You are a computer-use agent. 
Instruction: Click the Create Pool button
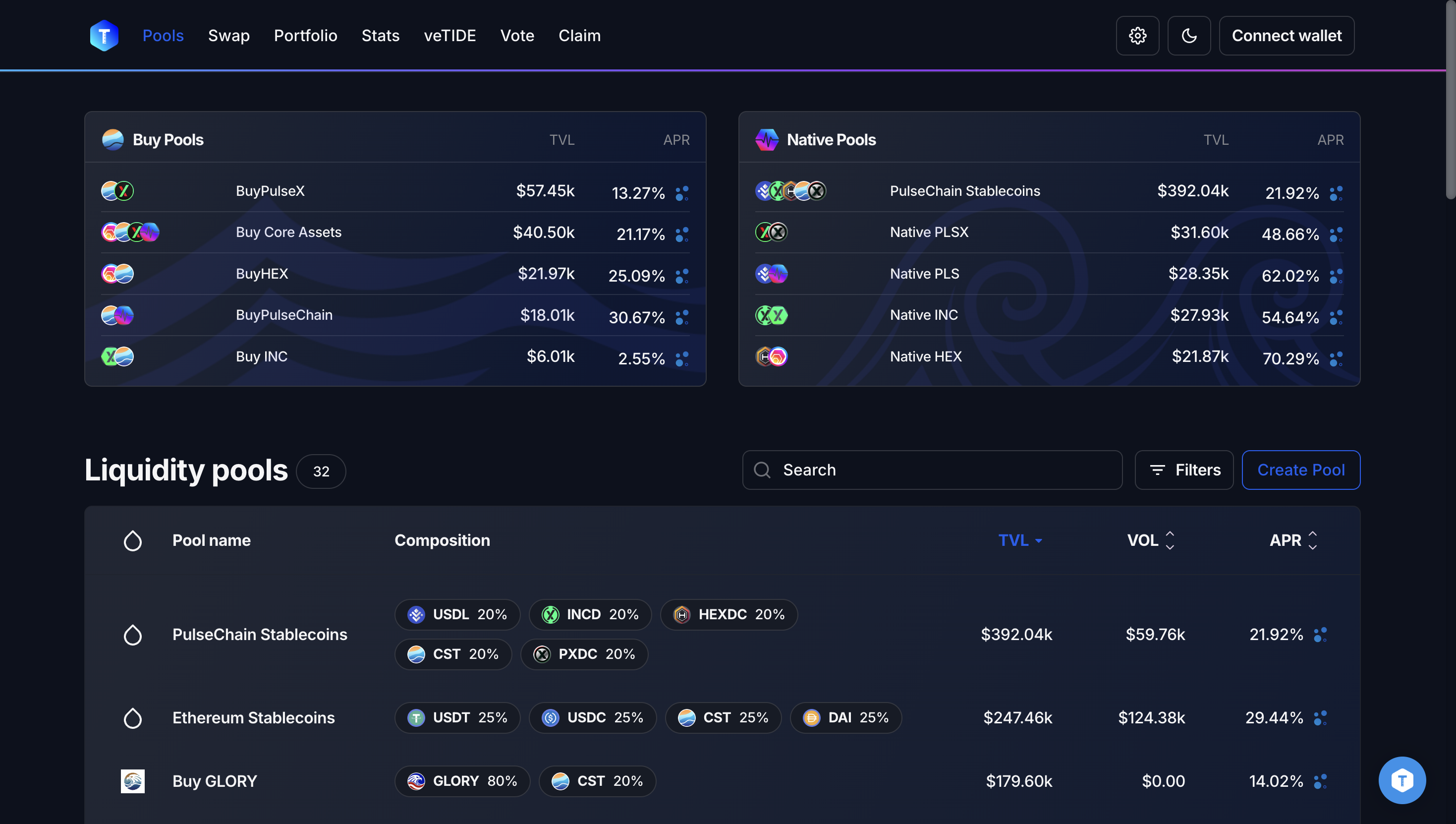pos(1300,470)
